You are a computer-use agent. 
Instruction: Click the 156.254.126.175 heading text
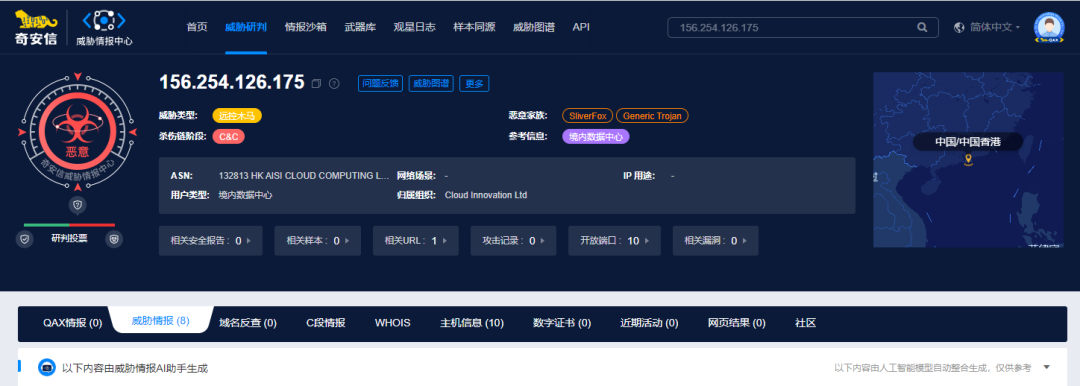(232, 82)
